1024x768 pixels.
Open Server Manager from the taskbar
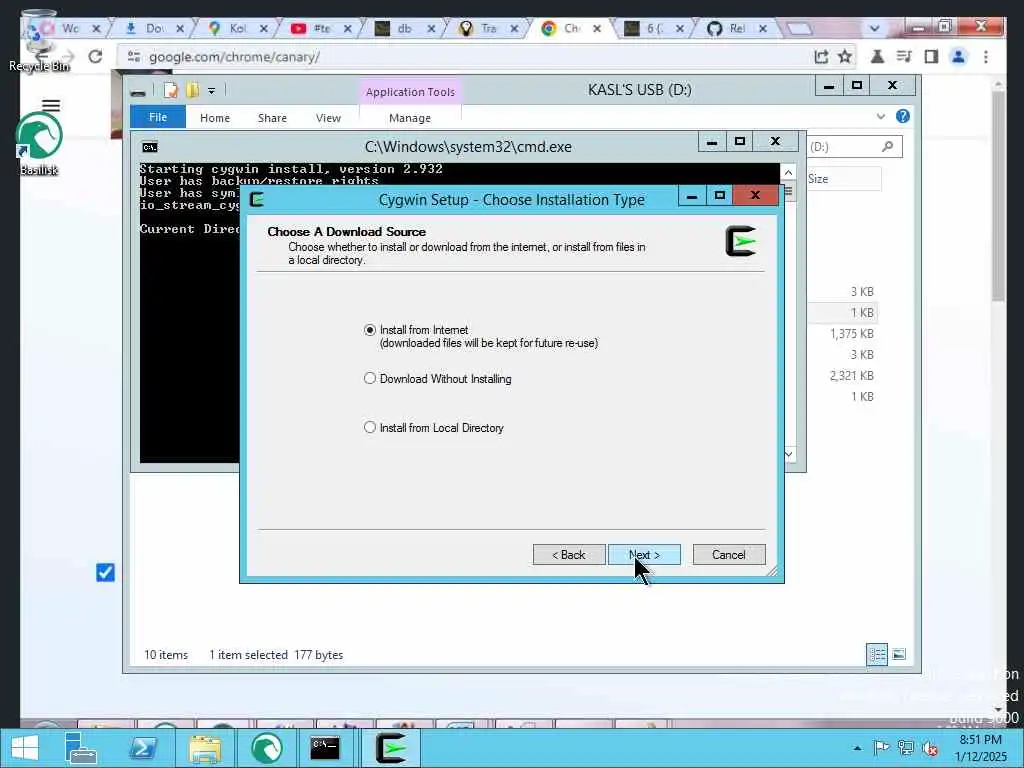pos(80,748)
